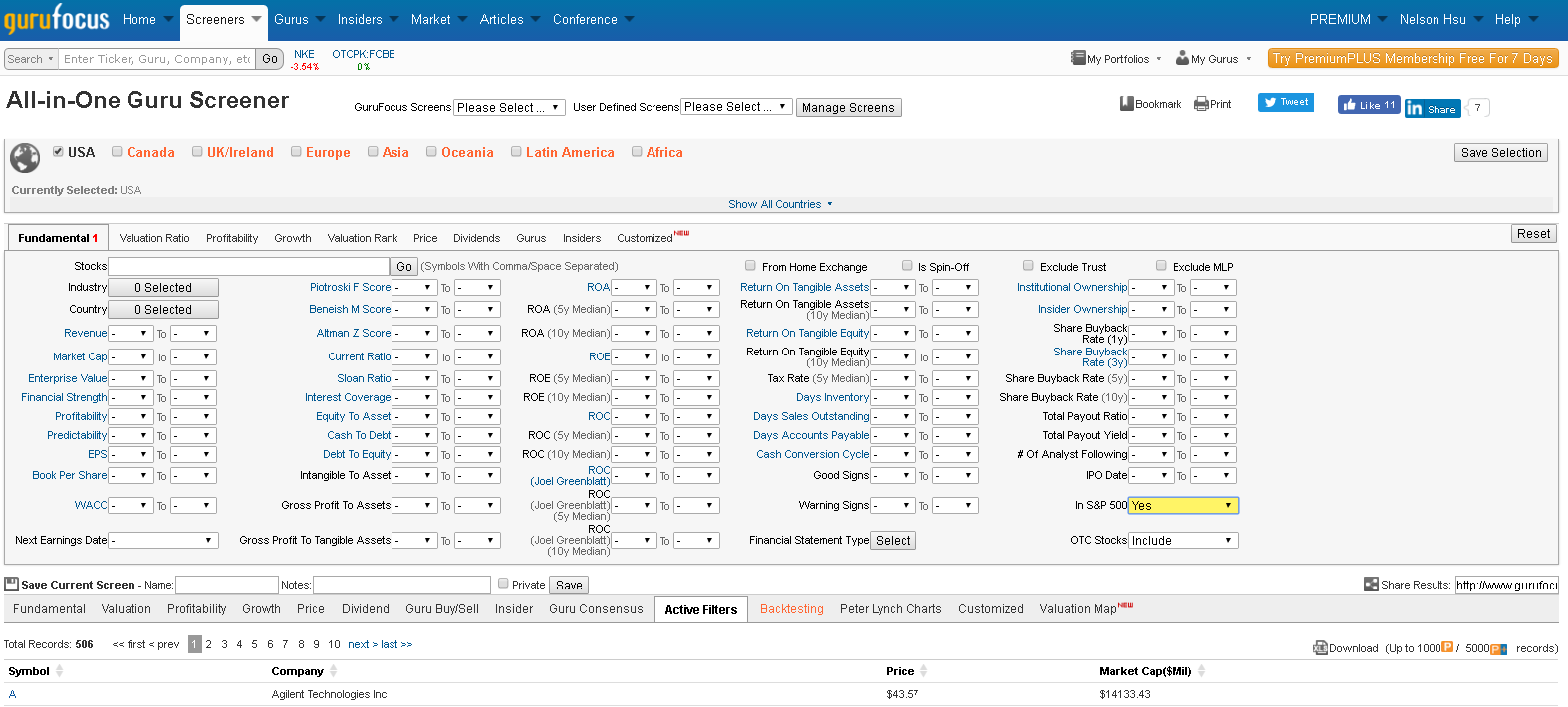Open Piotroski F Score minimum dropdown
Screen dimensions: 1568x707
pyautogui.click(x=414, y=287)
